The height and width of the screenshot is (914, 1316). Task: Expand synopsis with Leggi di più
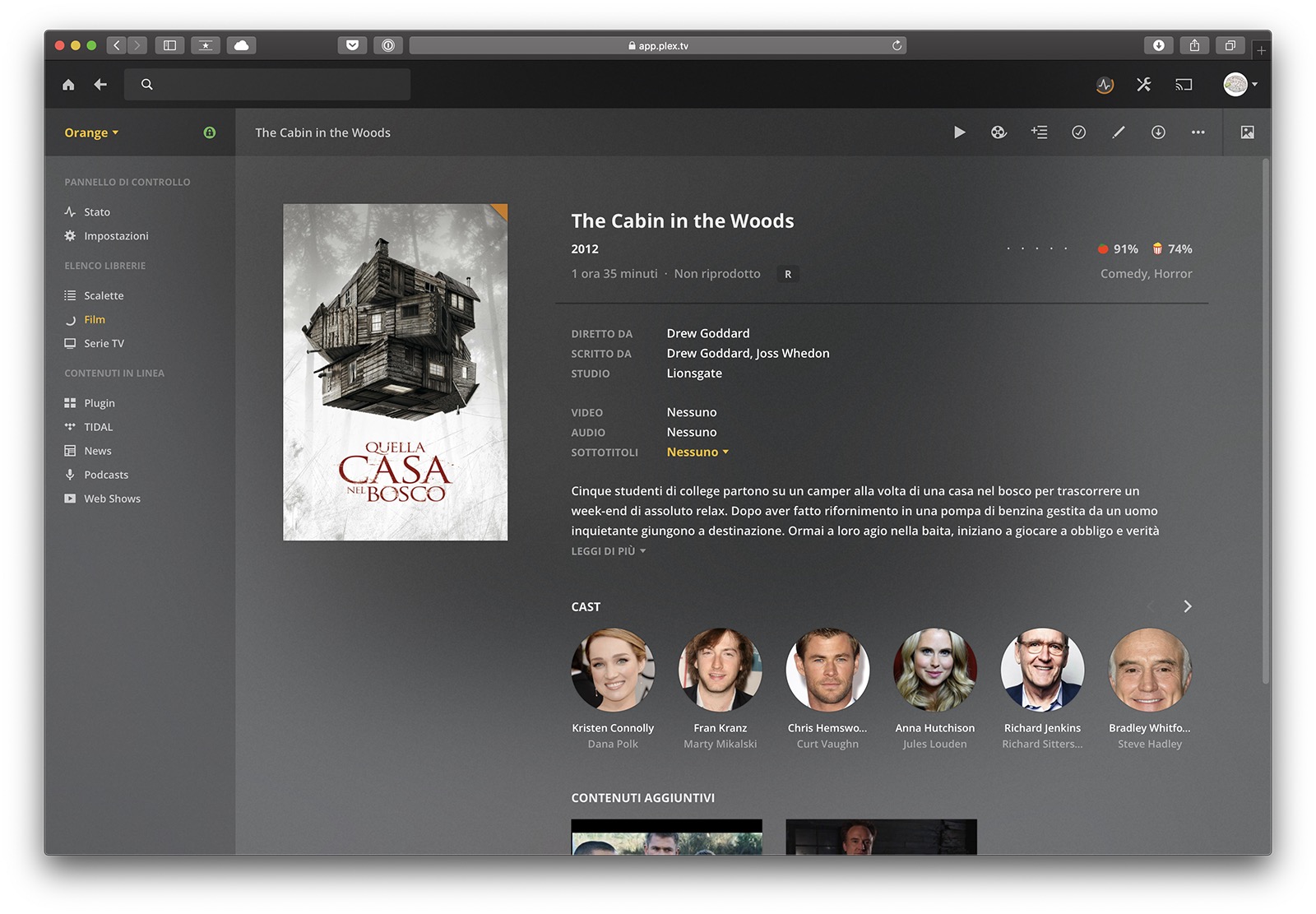click(609, 551)
